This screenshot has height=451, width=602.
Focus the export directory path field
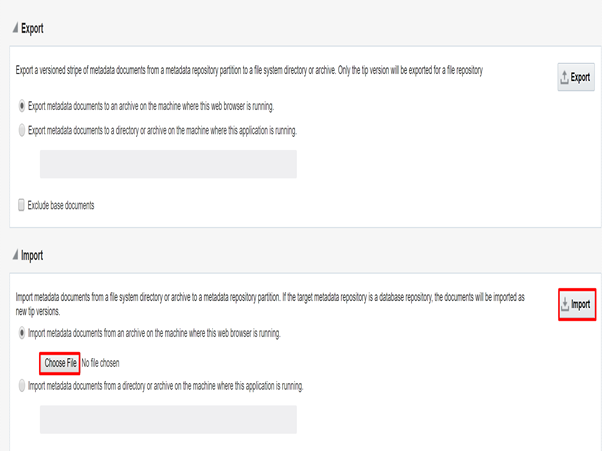tap(168, 164)
